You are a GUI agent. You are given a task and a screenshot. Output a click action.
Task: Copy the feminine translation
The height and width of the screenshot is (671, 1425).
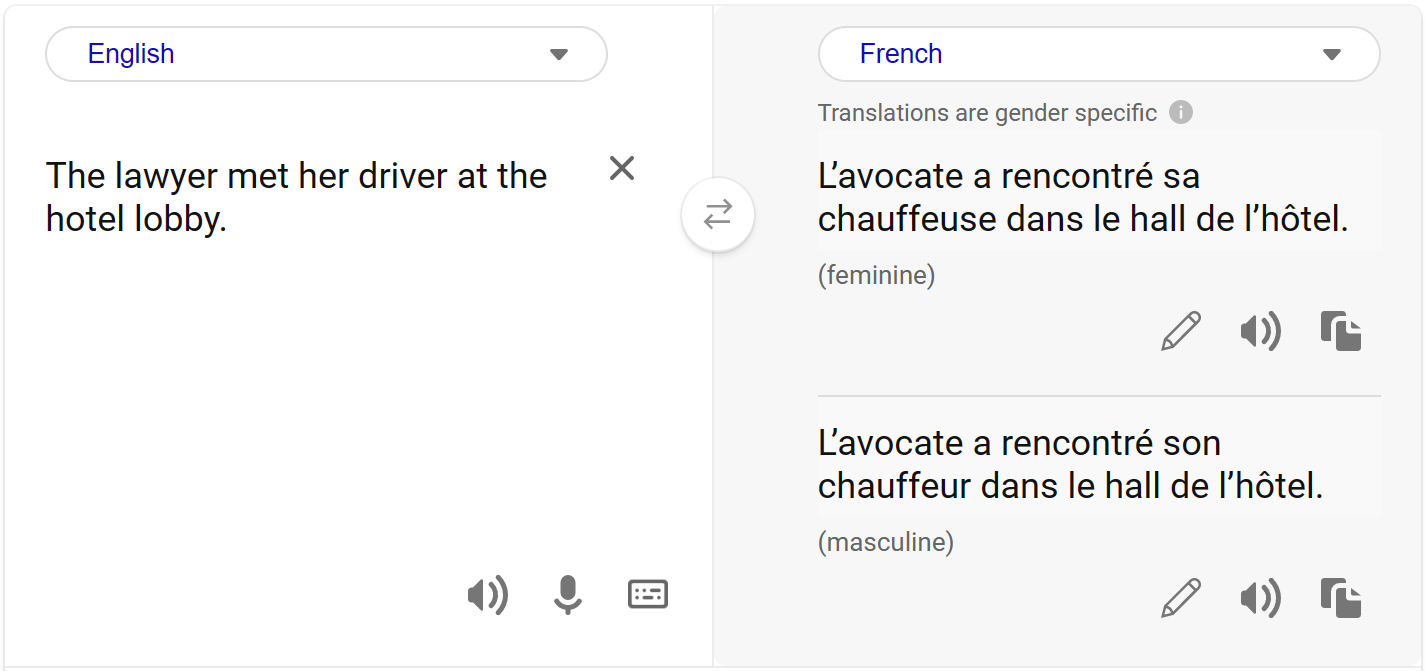[1342, 331]
